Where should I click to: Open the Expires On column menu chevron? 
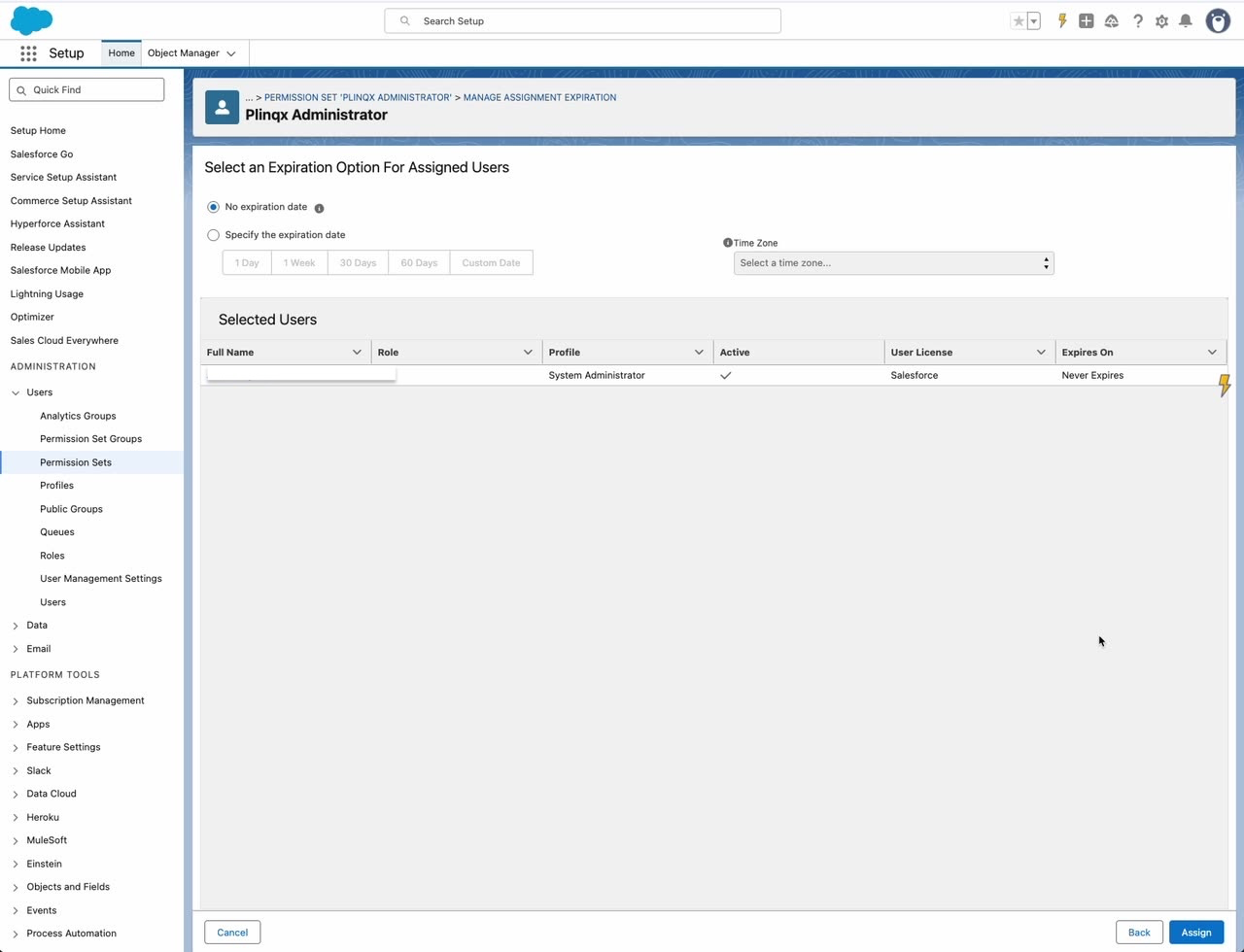pyautogui.click(x=1212, y=352)
